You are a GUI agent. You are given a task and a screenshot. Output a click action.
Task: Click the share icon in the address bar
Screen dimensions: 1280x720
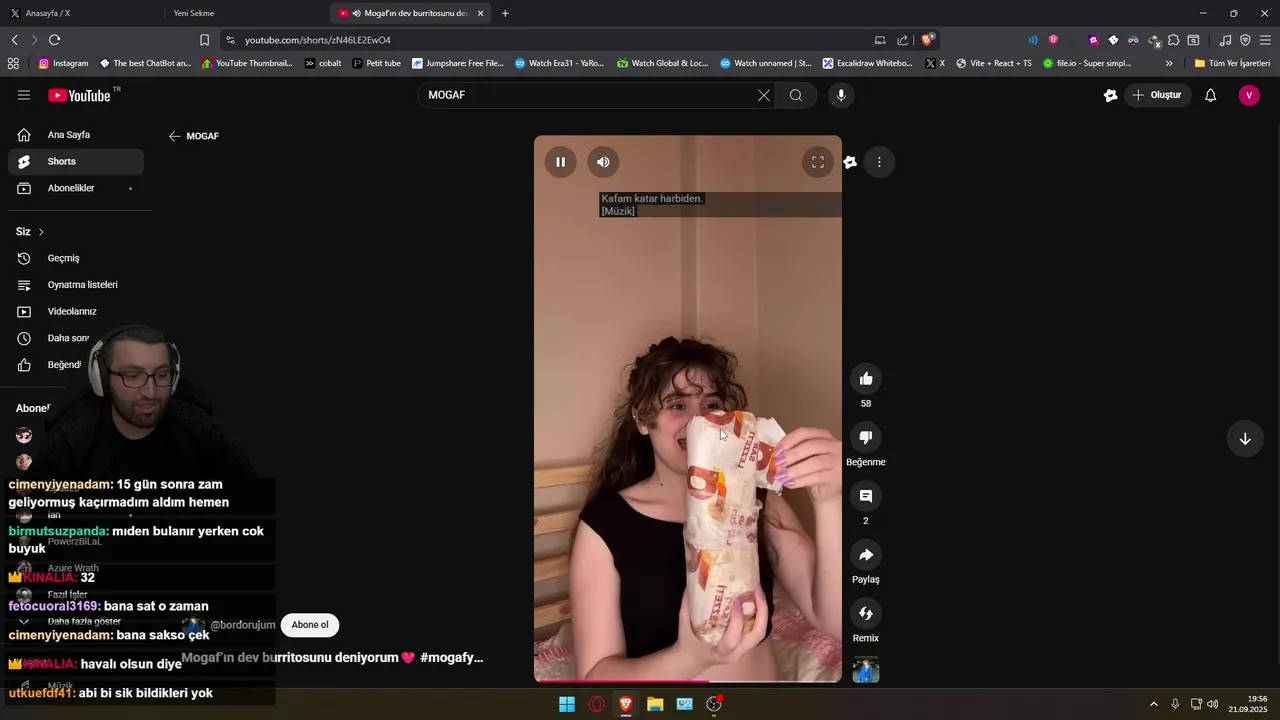pos(903,40)
